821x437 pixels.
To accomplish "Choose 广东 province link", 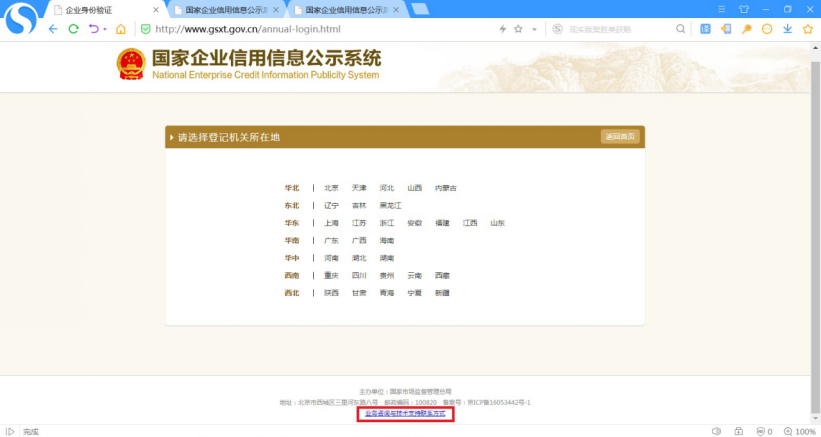I will pos(331,240).
